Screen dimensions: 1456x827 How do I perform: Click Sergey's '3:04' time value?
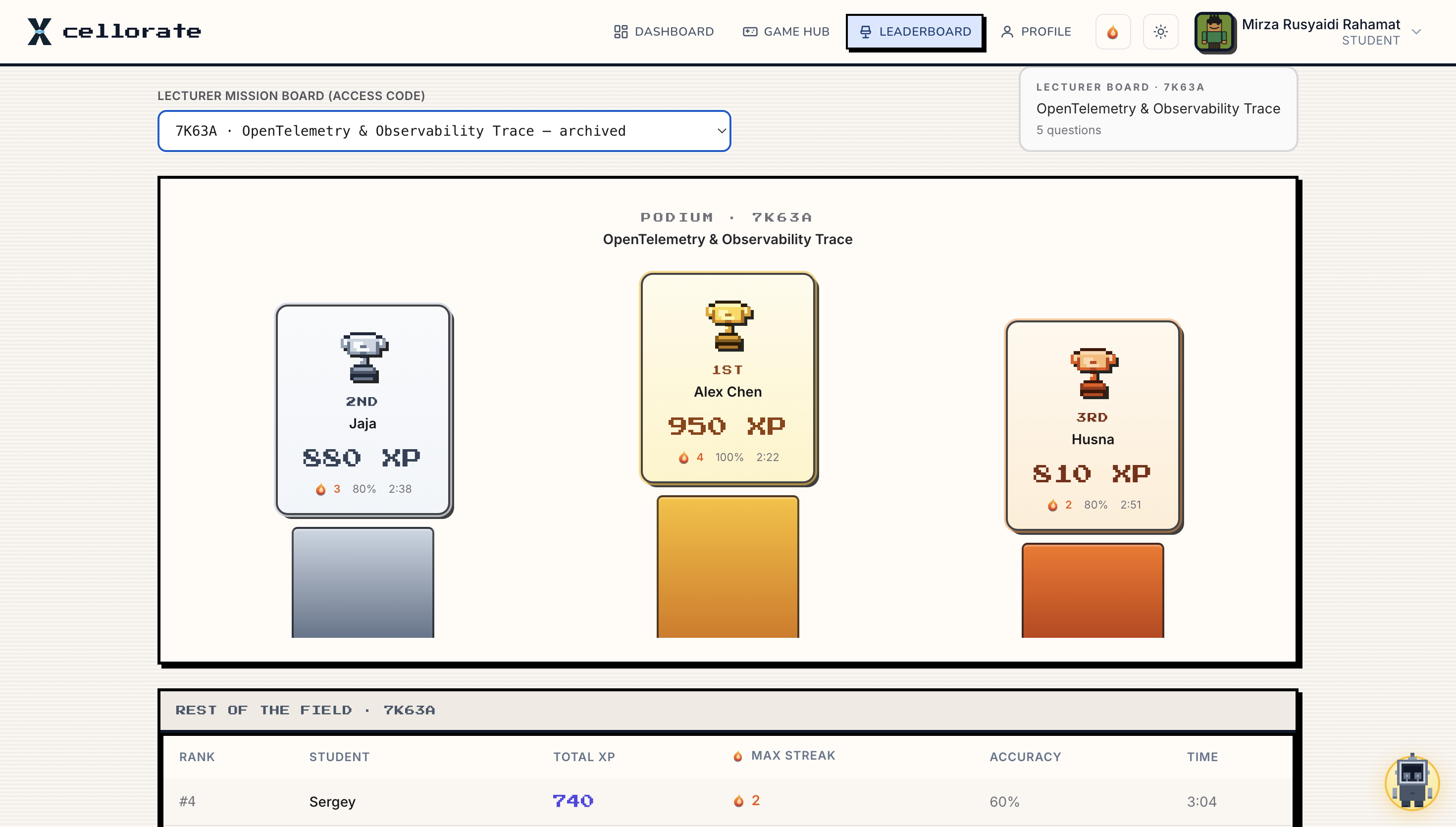tap(1201, 802)
